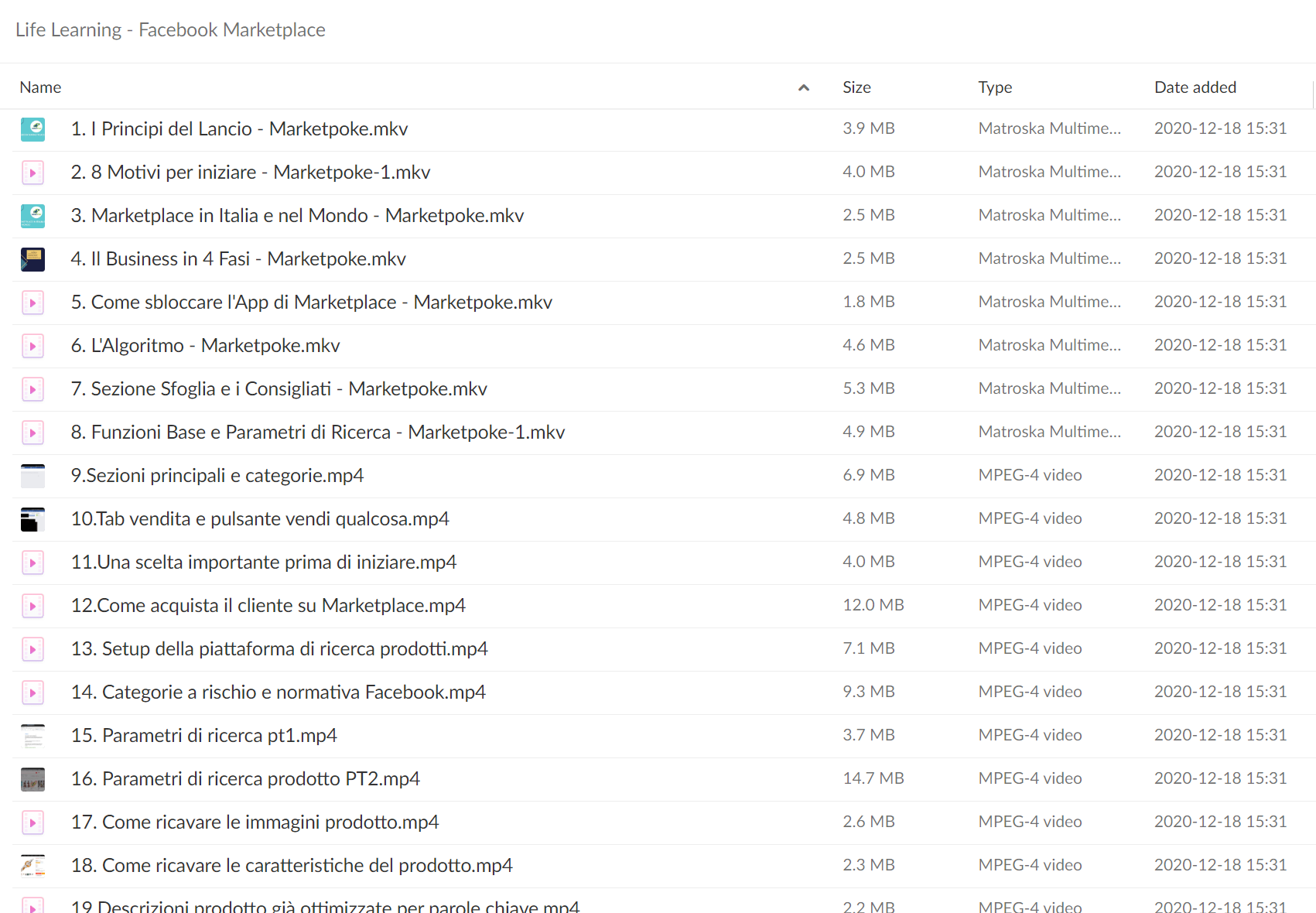Click the 5.3 MB size cell

[x=868, y=388]
